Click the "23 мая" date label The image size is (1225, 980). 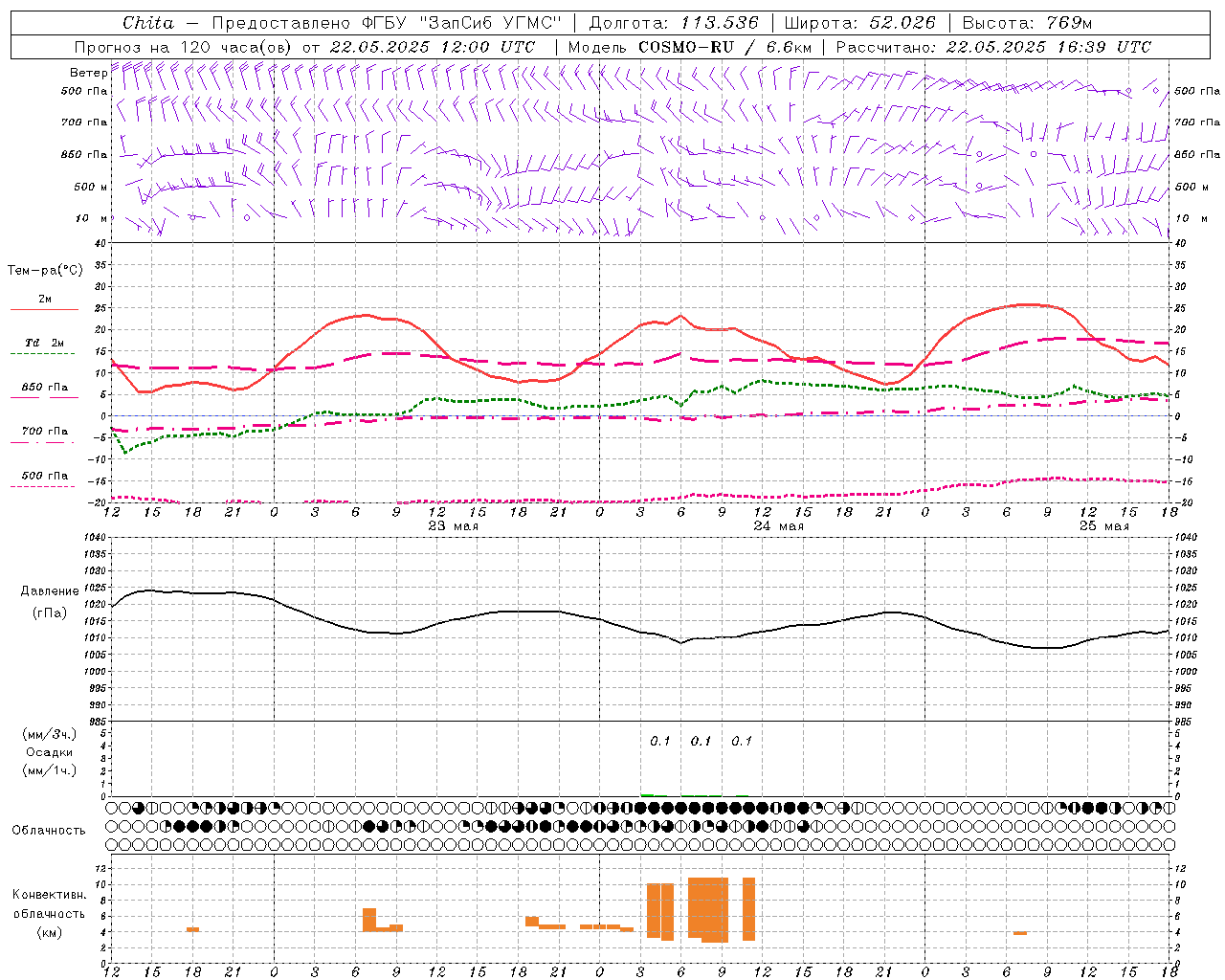pyautogui.click(x=454, y=525)
